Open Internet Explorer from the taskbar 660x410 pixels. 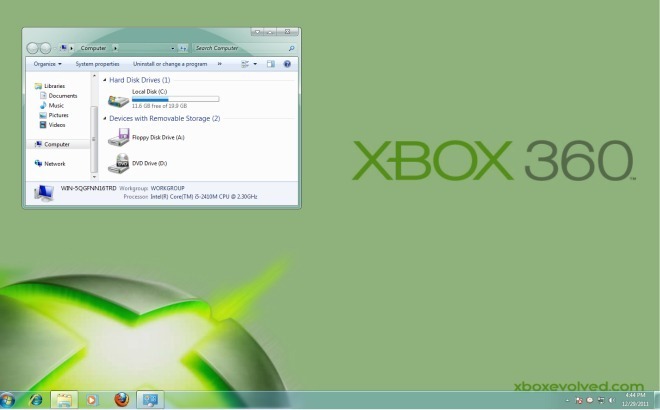[35, 399]
